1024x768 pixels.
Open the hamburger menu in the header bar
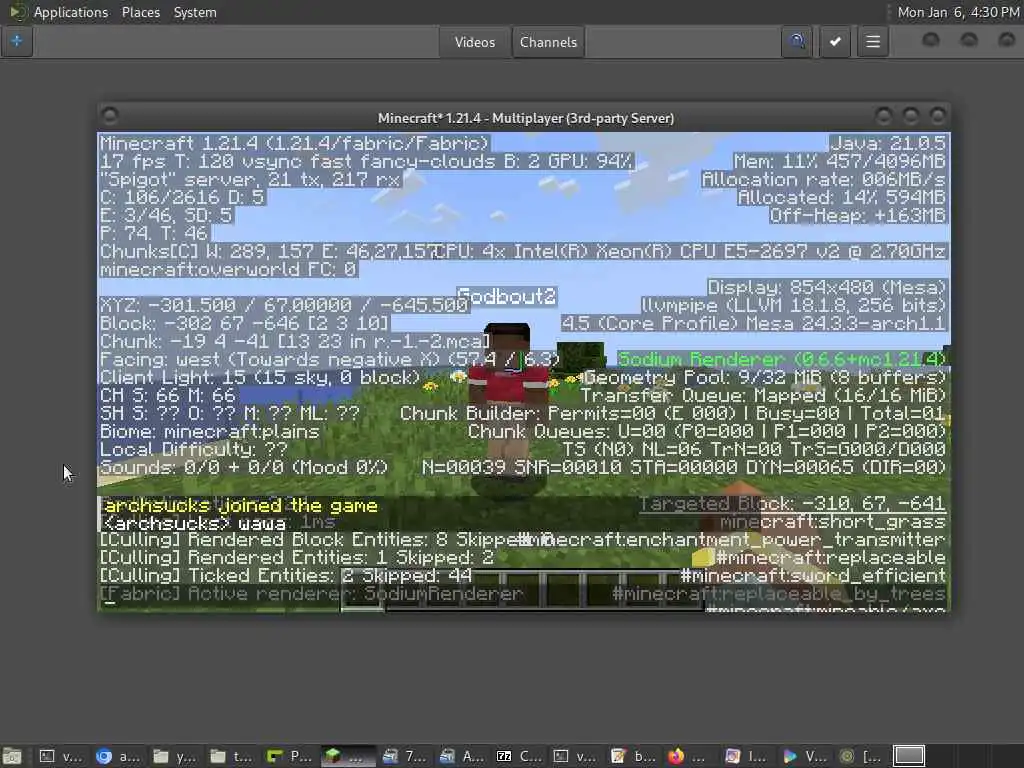tap(872, 42)
